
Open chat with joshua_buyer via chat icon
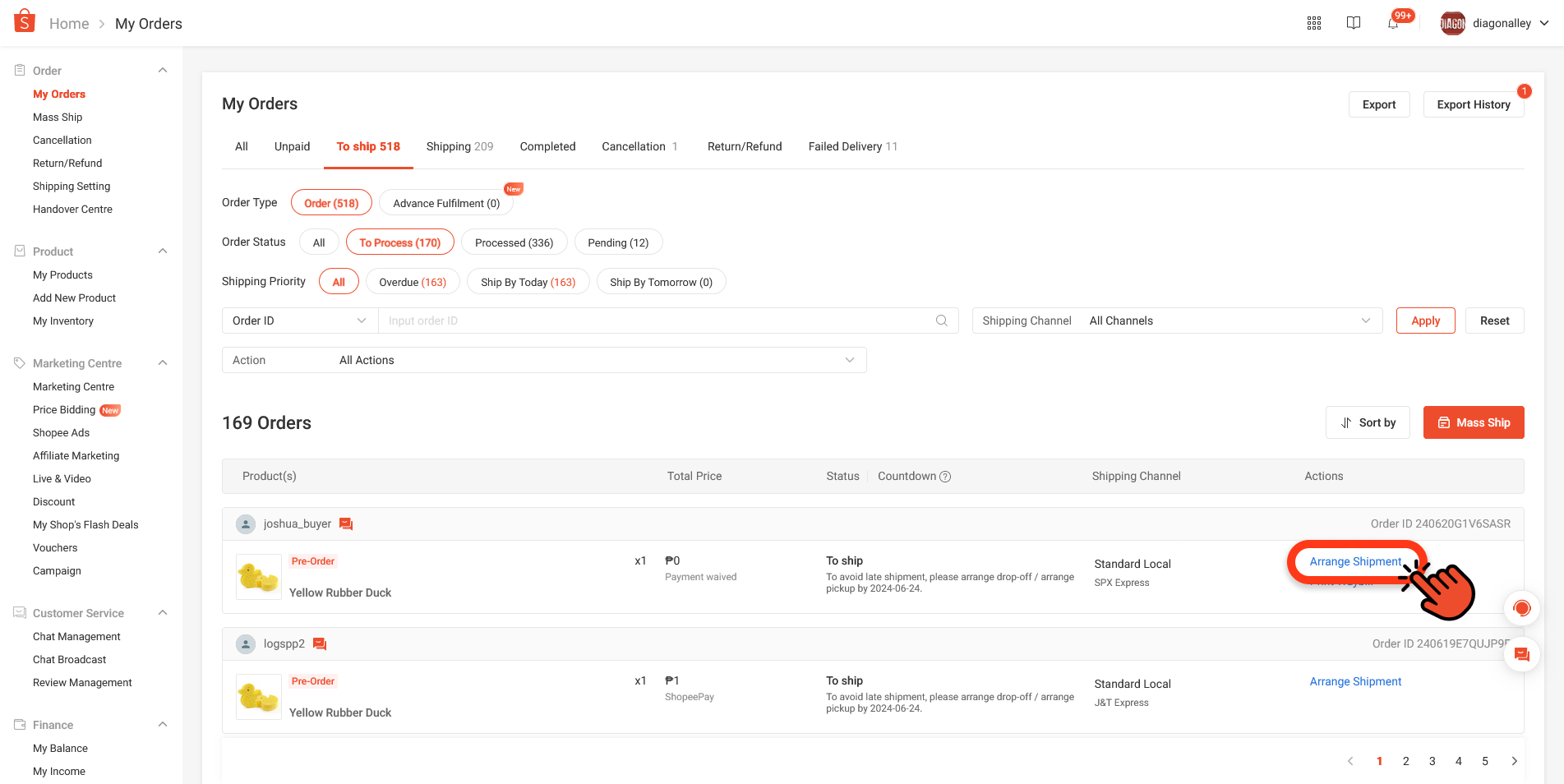345,523
